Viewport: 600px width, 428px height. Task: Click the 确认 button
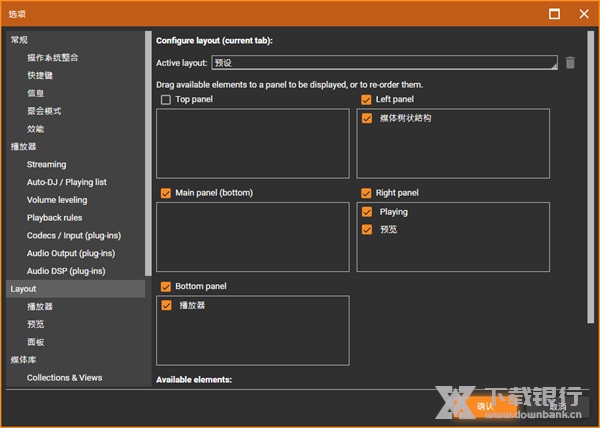[486, 406]
